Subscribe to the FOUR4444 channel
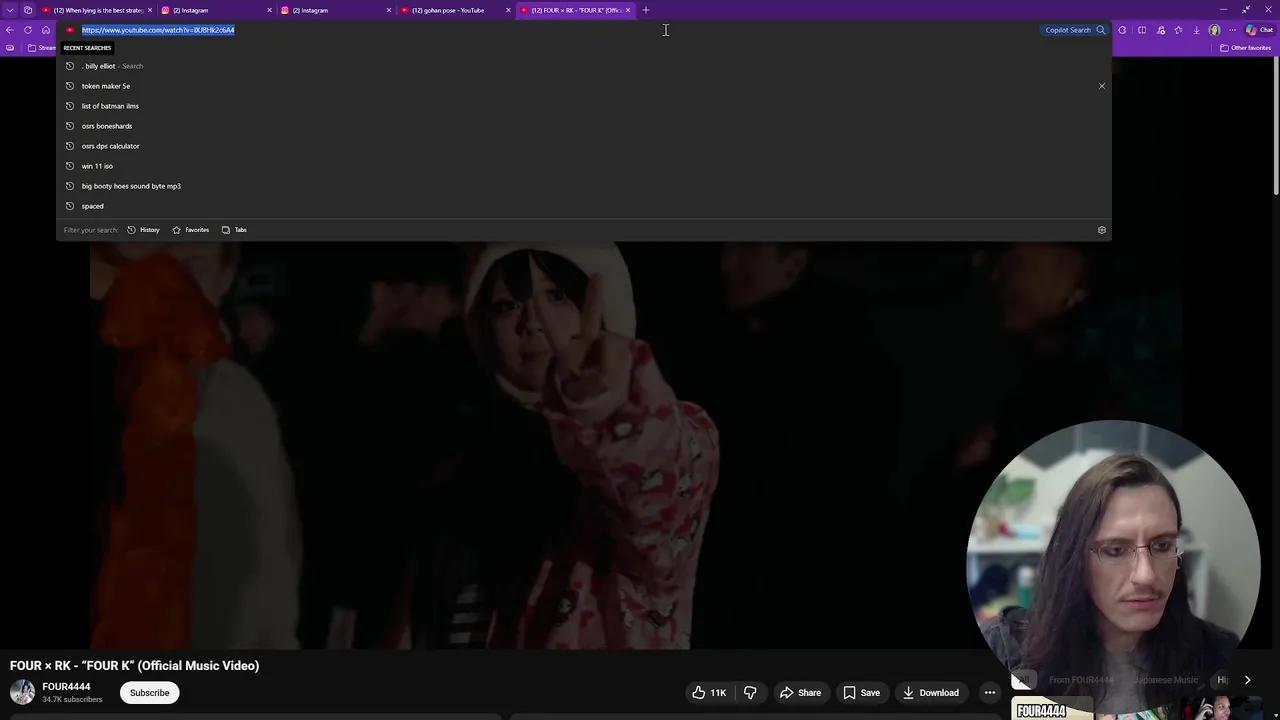 [x=149, y=693]
